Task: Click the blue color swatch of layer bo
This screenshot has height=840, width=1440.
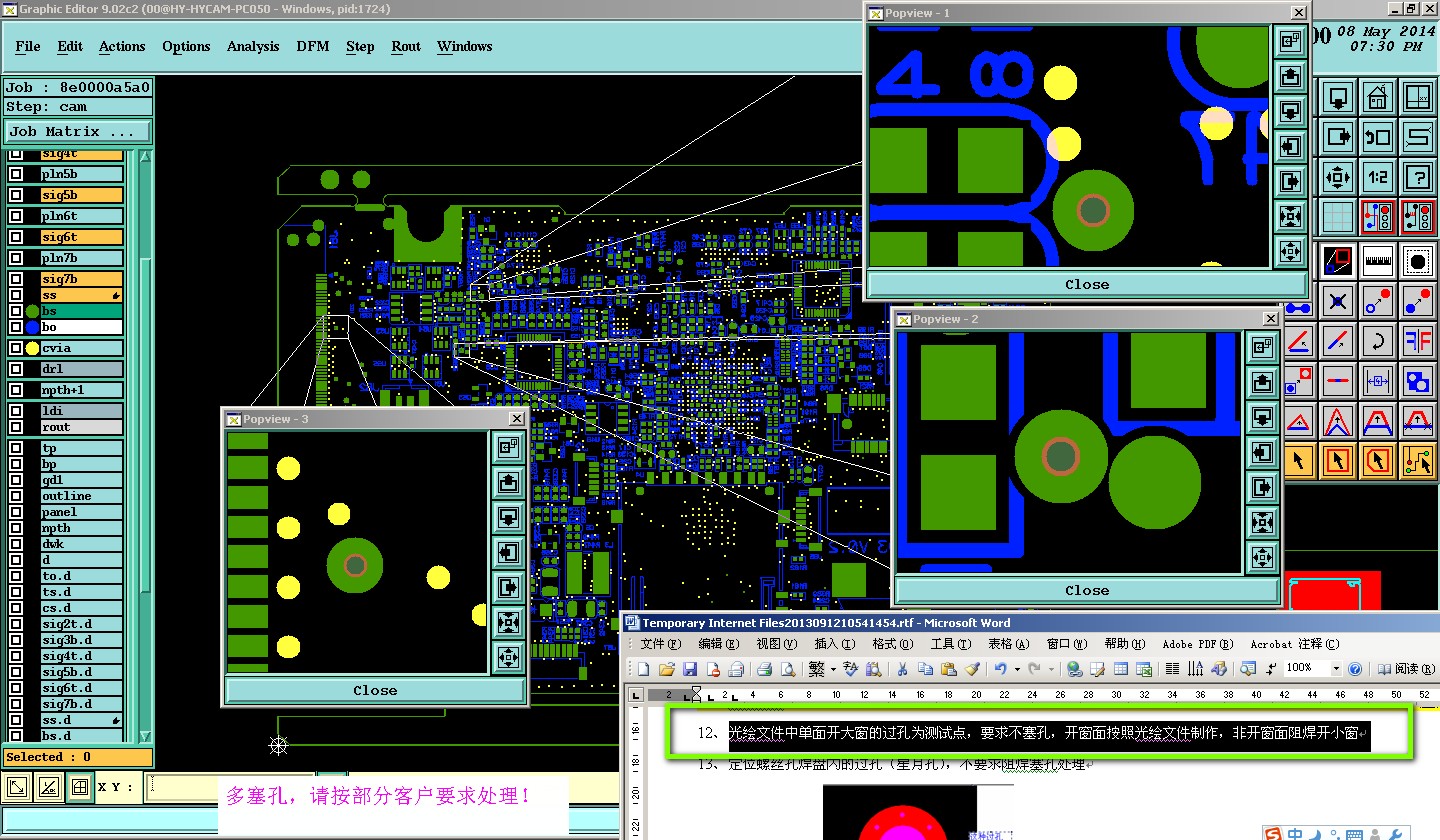Action: pyautogui.click(x=32, y=327)
